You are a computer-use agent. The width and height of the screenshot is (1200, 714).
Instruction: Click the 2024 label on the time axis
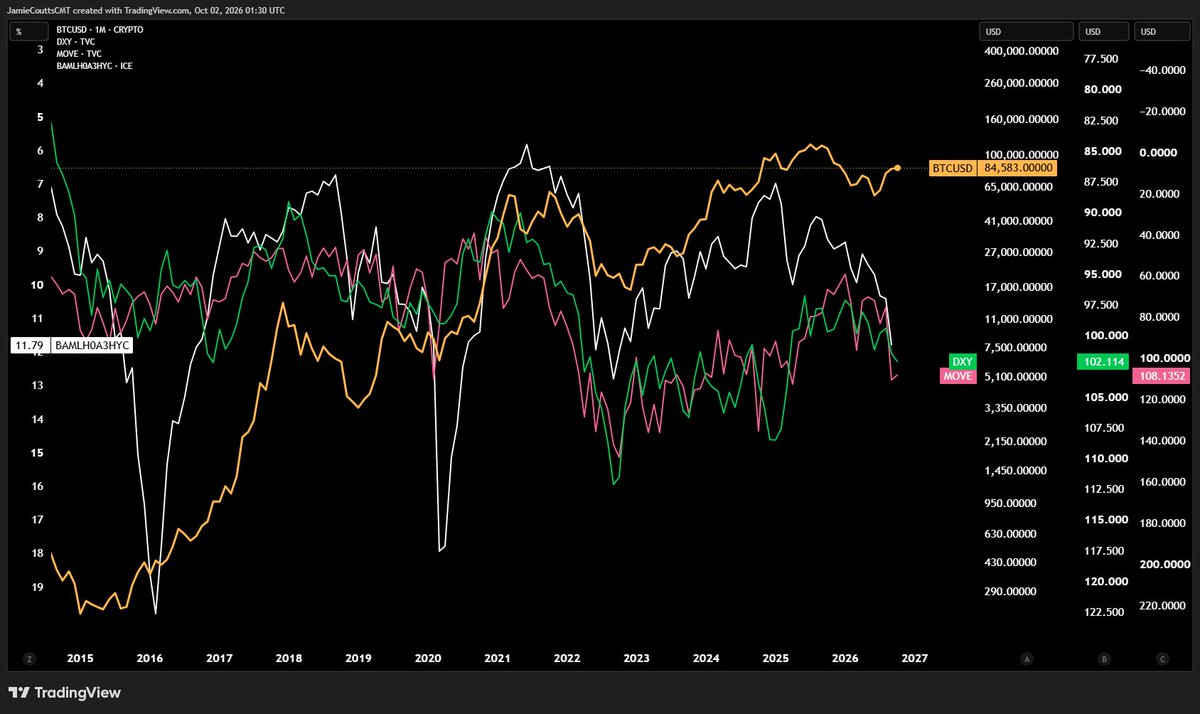tap(706, 658)
